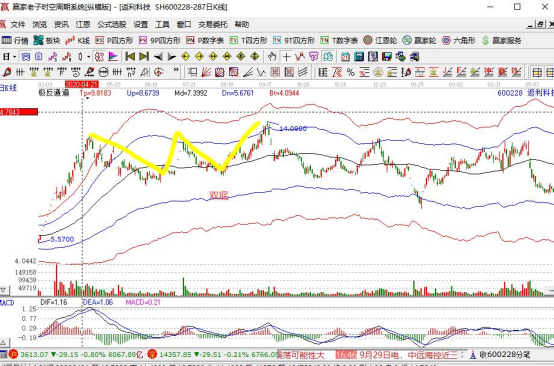Viewport: 554px width, 366px height.
Task: Open the 交易委托 menu
Action: [x=213, y=24]
